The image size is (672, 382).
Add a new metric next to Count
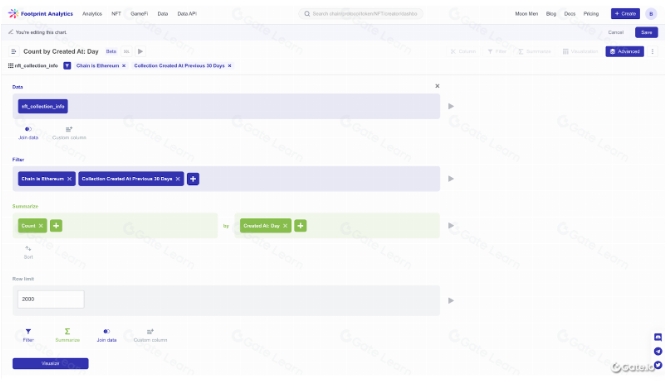56,226
